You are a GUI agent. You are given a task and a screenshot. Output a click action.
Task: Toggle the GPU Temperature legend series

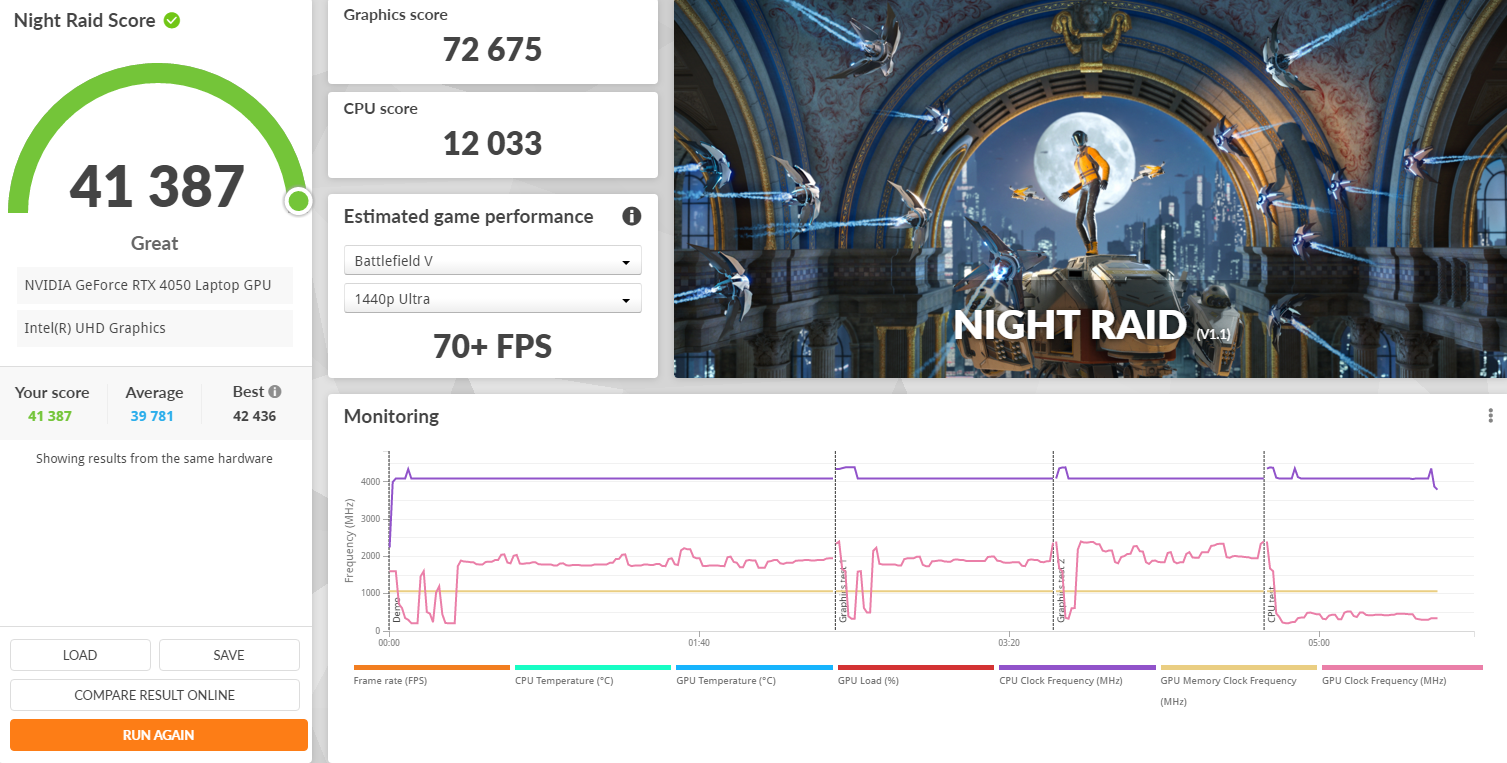click(726, 681)
